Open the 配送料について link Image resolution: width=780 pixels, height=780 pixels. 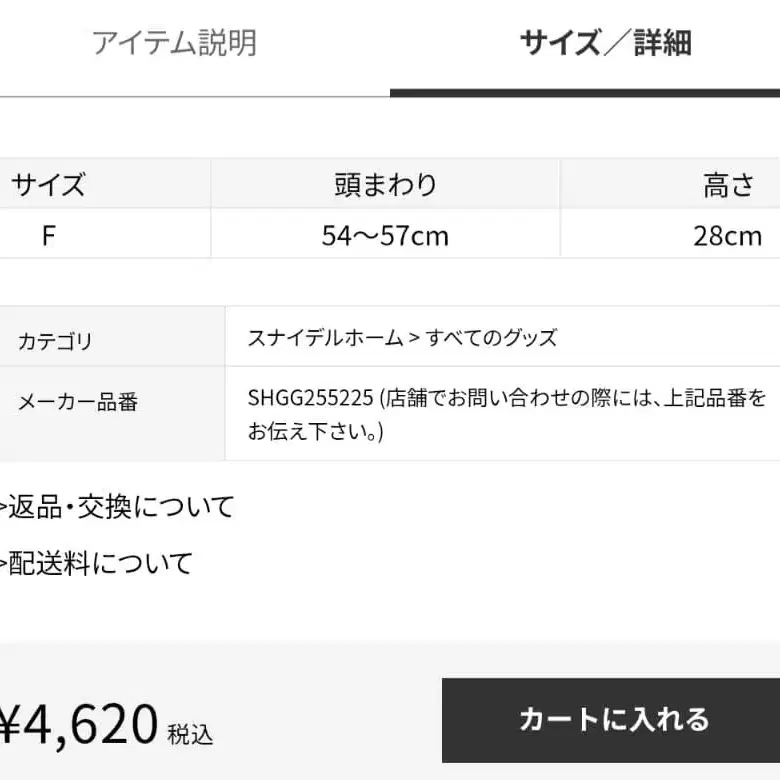click(101, 563)
